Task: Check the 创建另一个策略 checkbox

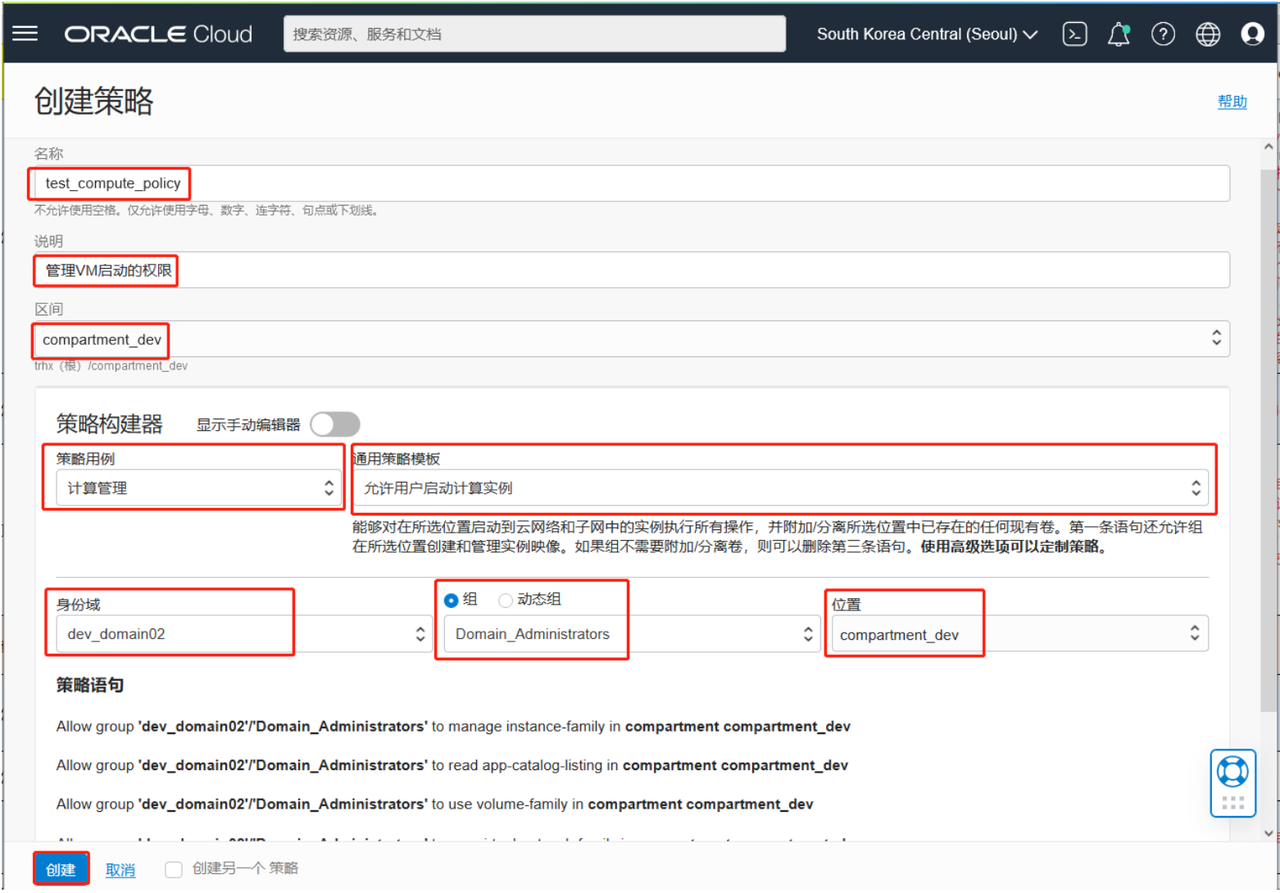Action: 174,869
